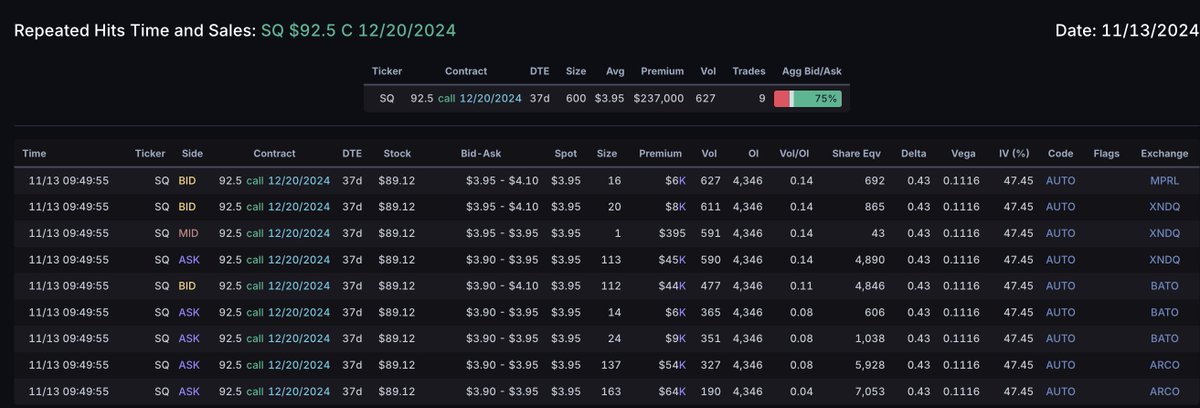Screen dimensions: 1200x408
Task: Click the volume 190 cell
Action: pos(712,391)
